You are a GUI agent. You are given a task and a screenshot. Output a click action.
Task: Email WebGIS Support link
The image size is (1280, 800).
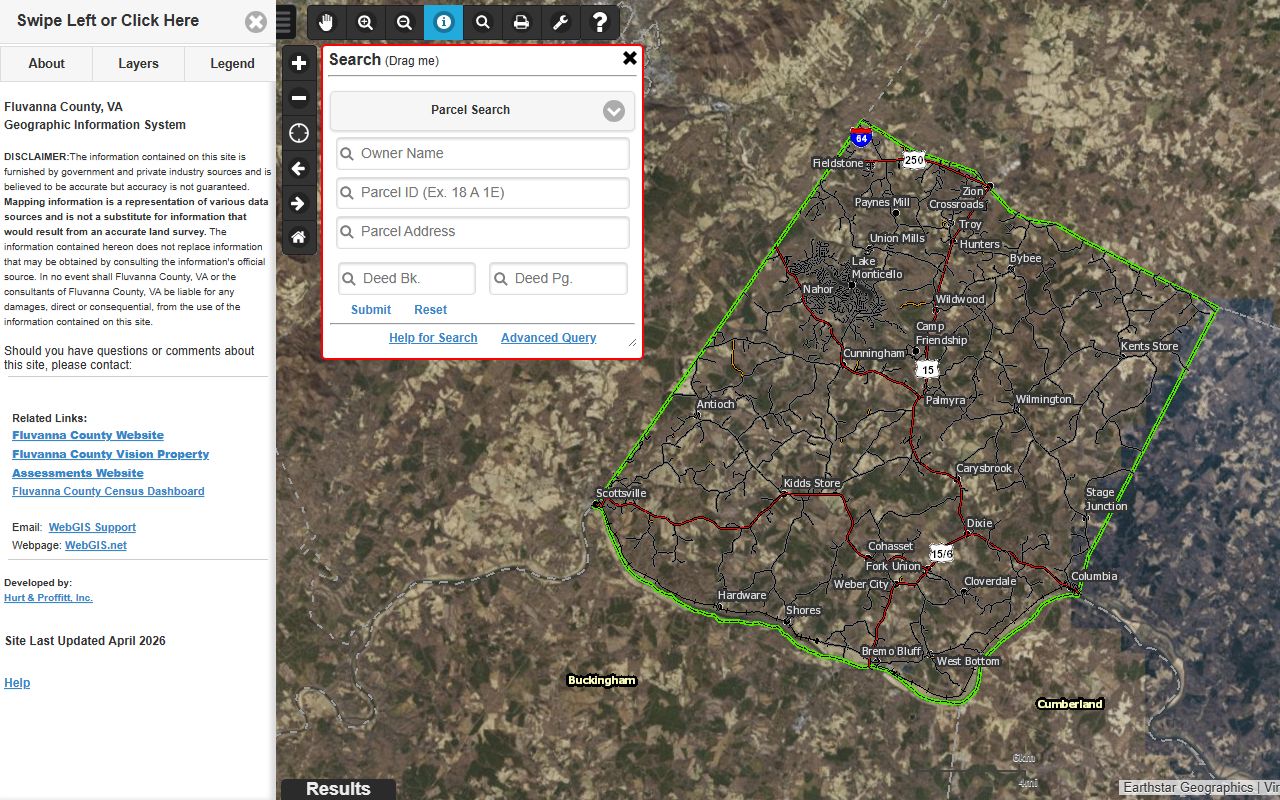click(92, 527)
